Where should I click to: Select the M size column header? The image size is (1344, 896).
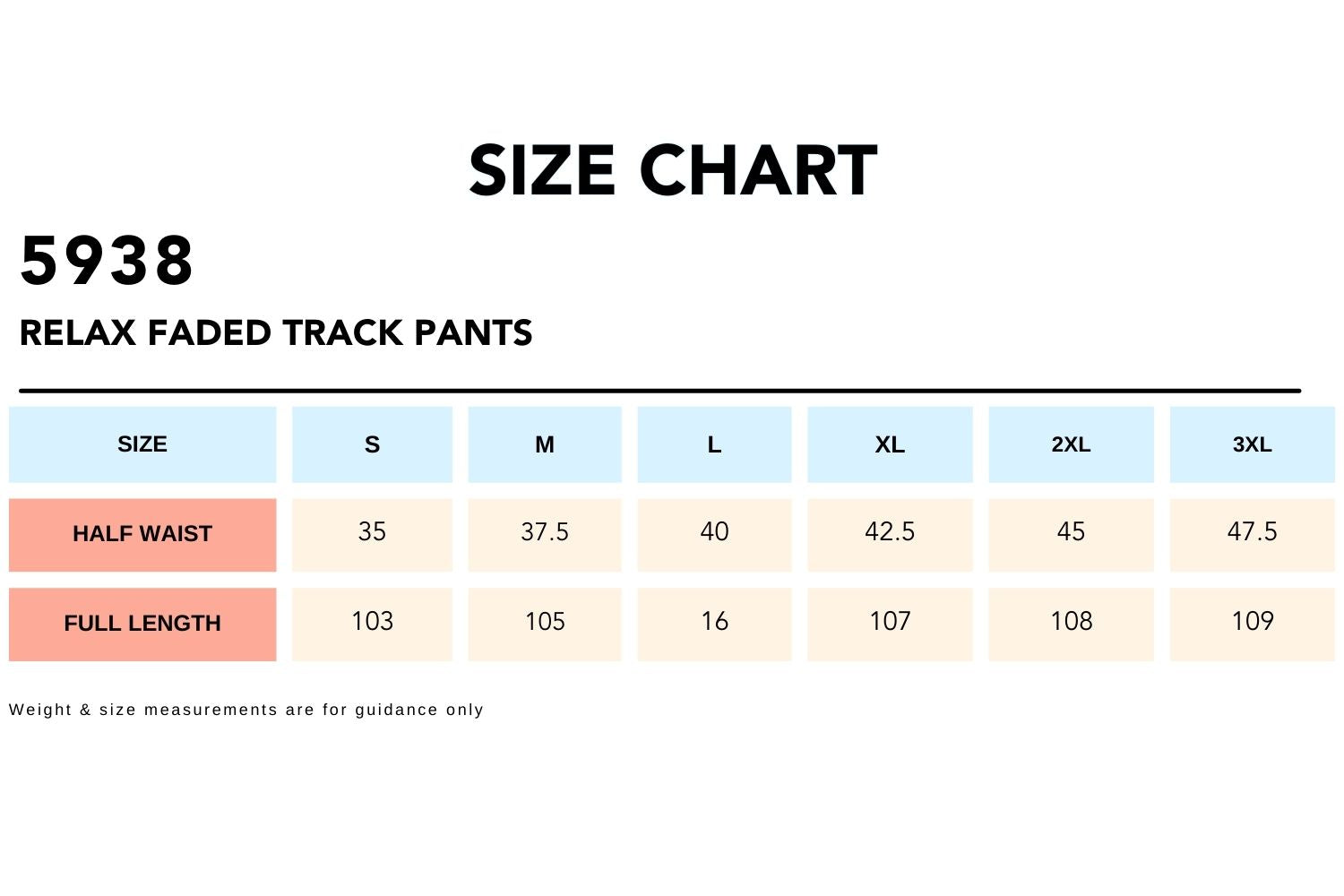pyautogui.click(x=545, y=444)
